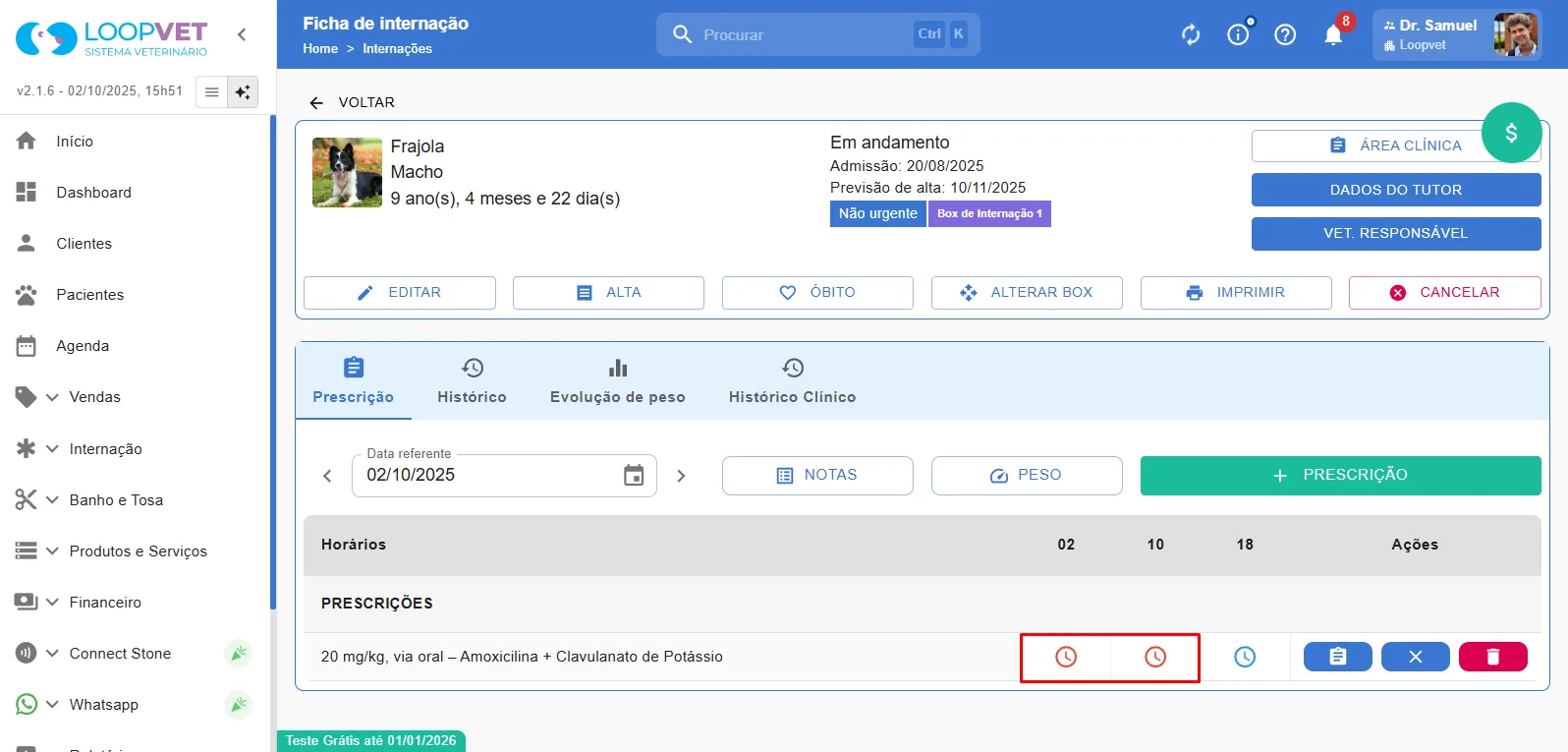1568x752 pixels.
Task: Open notifications bell with 8 badge
Action: click(1333, 34)
